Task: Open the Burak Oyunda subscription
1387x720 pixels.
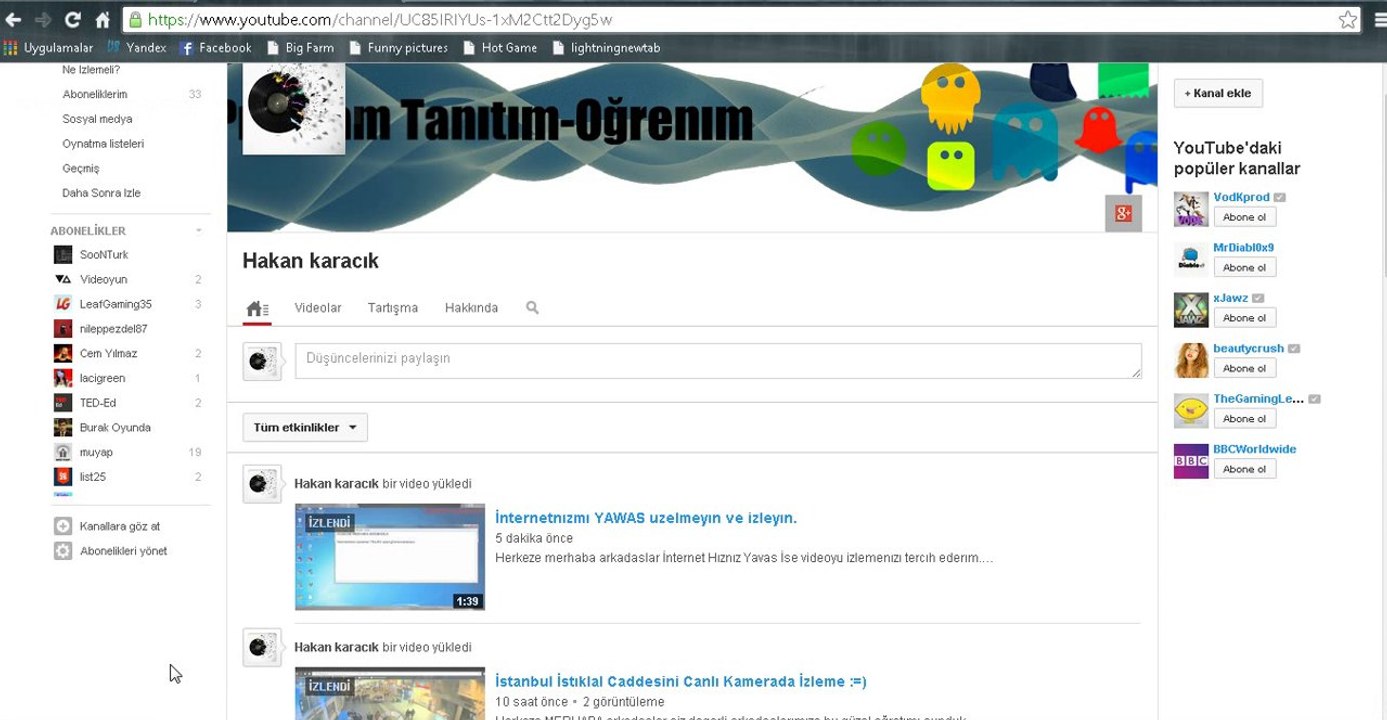Action: pos(115,428)
